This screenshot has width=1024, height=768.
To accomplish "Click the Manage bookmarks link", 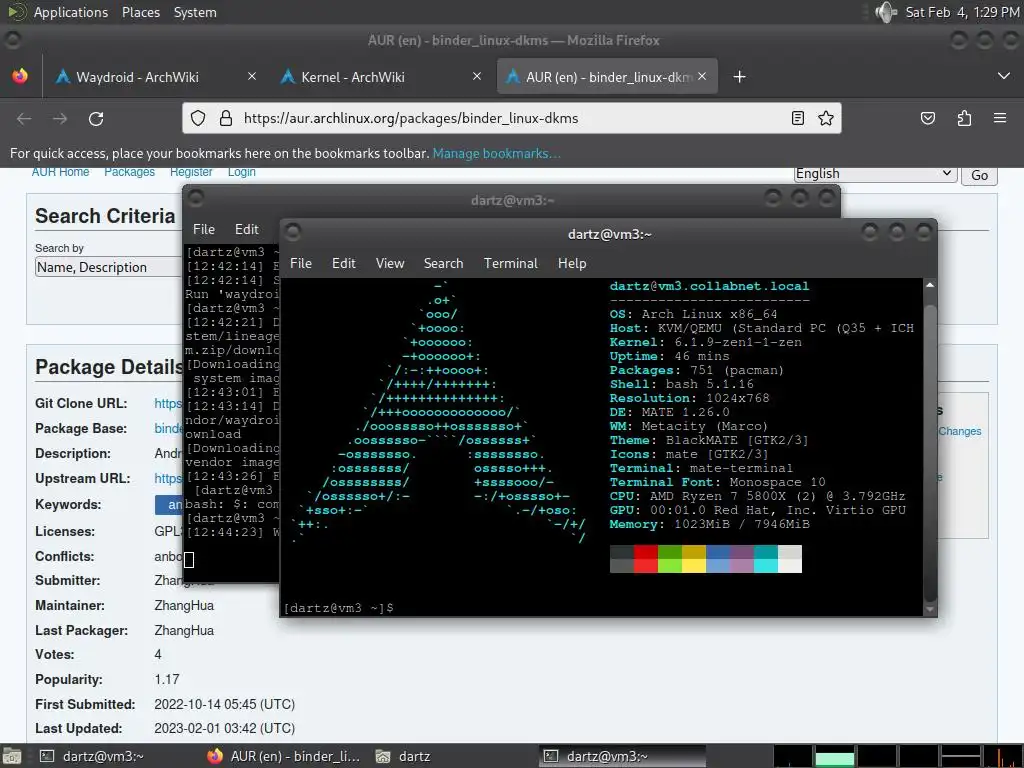I will coord(496,153).
